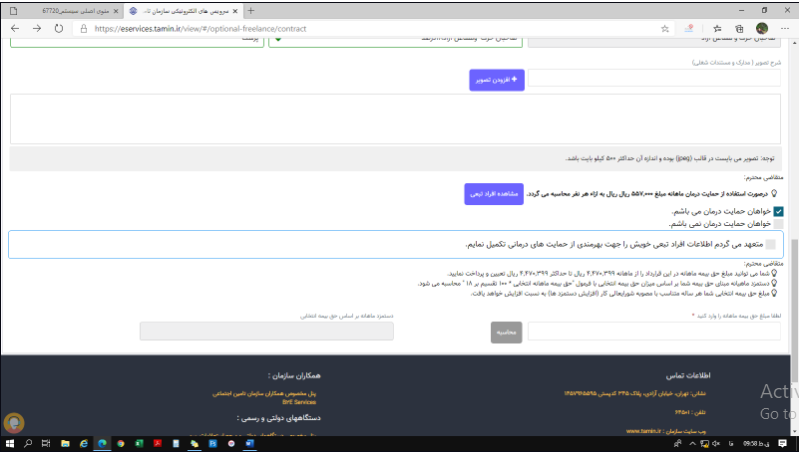Check خواهان حمایت درمان نمی باشم checkbox

click(x=778, y=224)
